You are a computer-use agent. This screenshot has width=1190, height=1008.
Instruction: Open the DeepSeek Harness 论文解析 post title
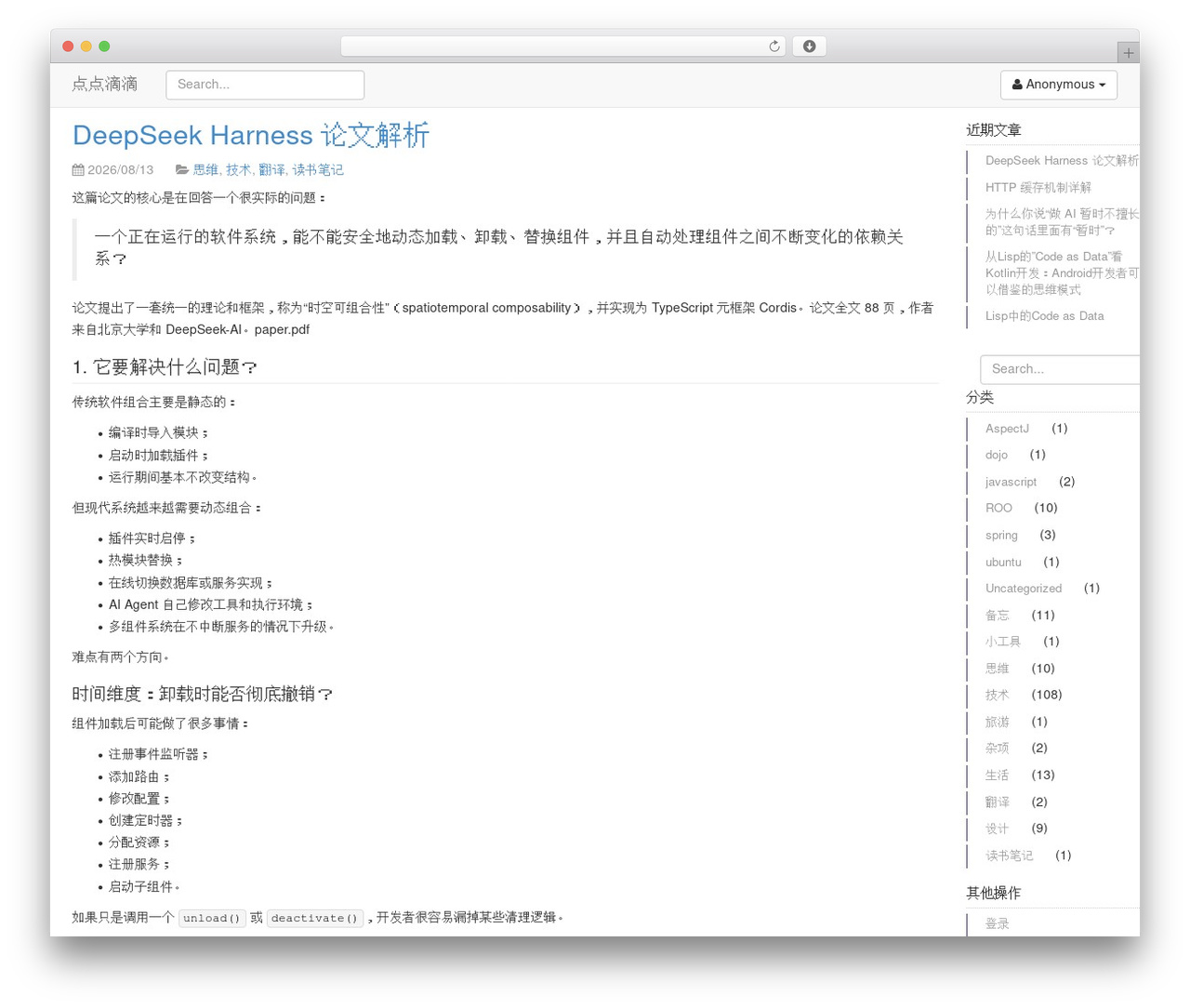[251, 136]
